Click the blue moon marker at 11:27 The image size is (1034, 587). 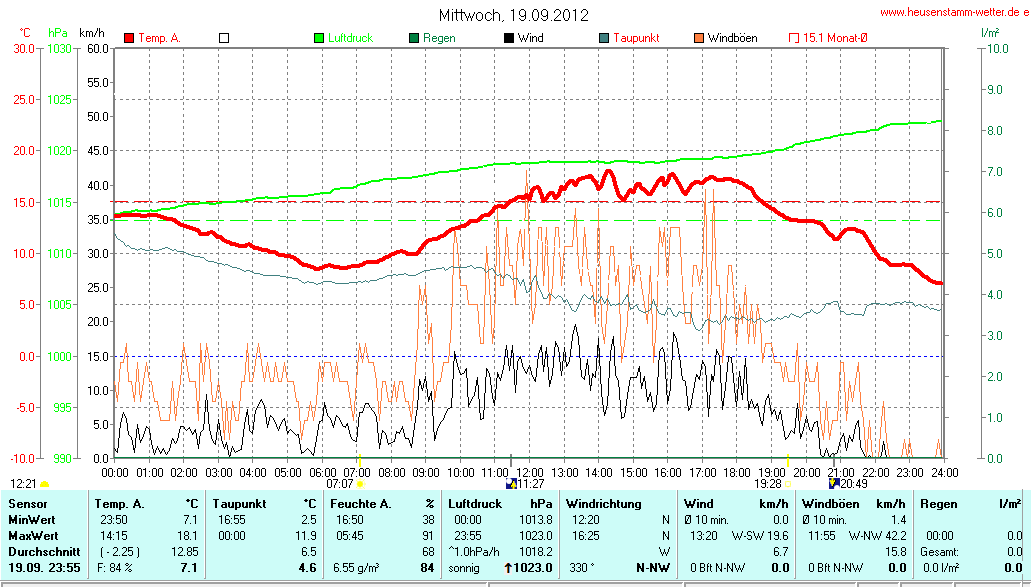coord(513,483)
